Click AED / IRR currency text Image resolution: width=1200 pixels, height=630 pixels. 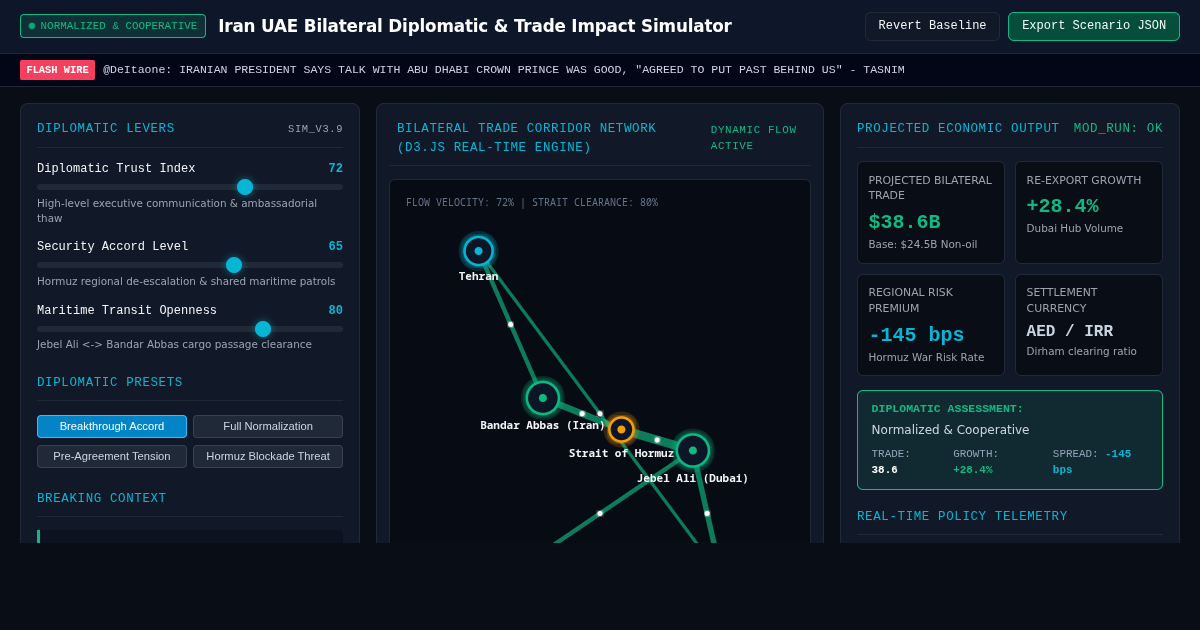click(x=1069, y=331)
